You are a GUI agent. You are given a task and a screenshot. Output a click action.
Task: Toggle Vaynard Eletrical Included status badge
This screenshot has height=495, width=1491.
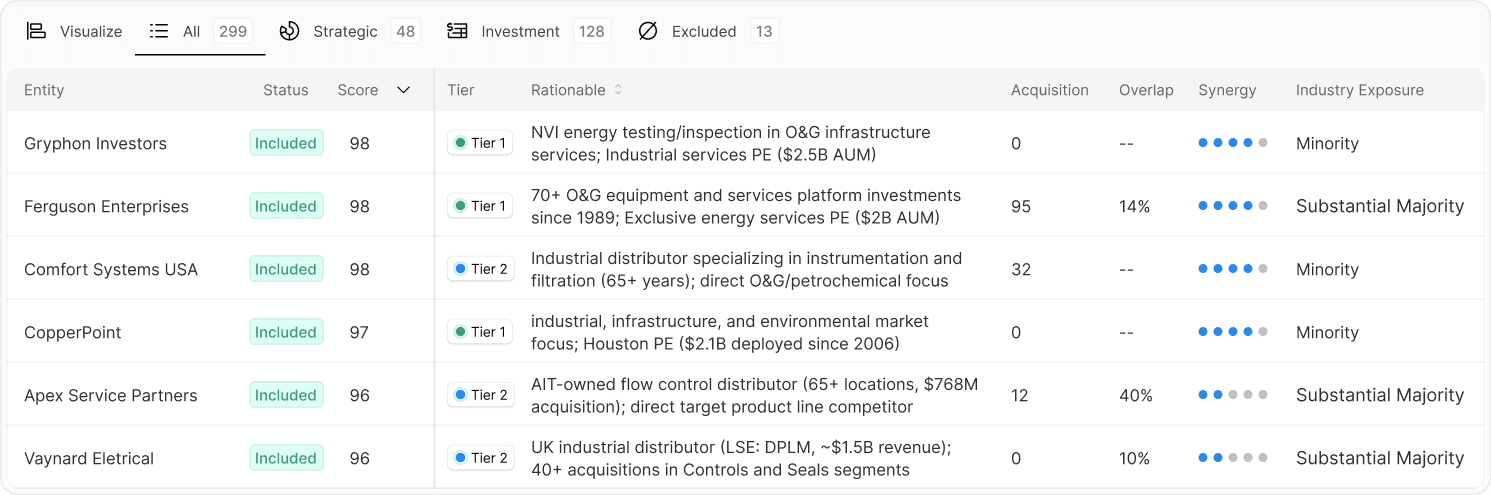(286, 458)
